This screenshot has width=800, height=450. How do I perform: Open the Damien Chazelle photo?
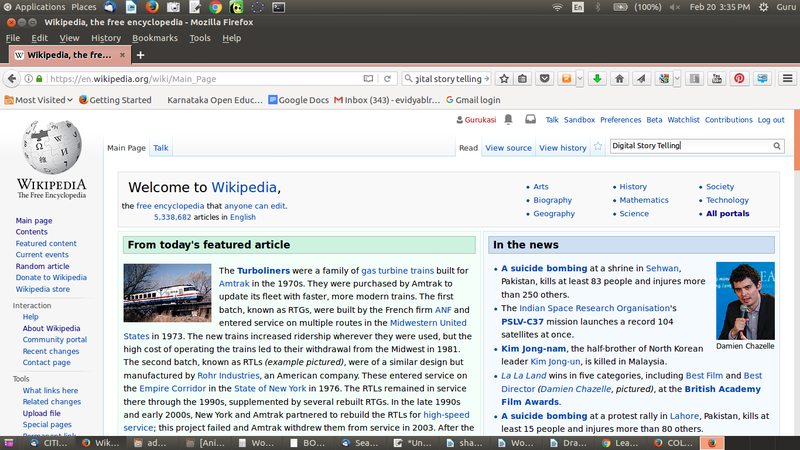click(745, 301)
